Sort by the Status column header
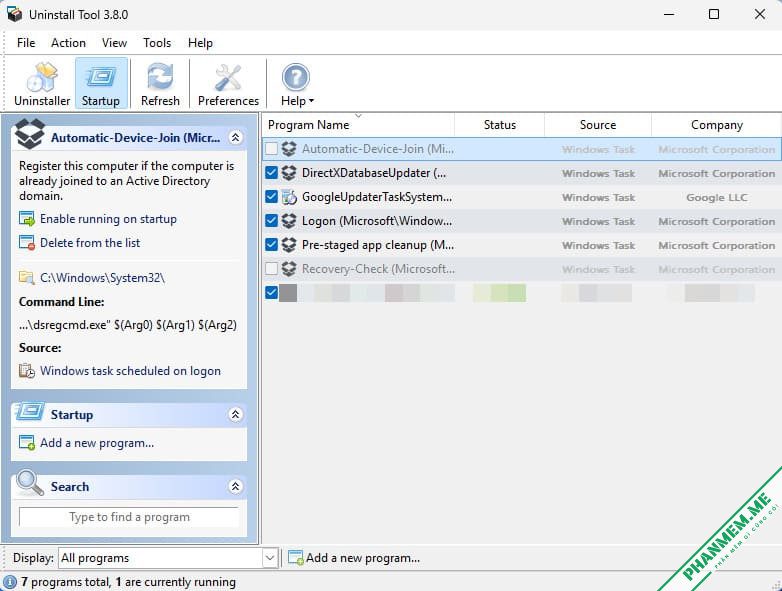This screenshot has height=591, width=782. click(499, 125)
